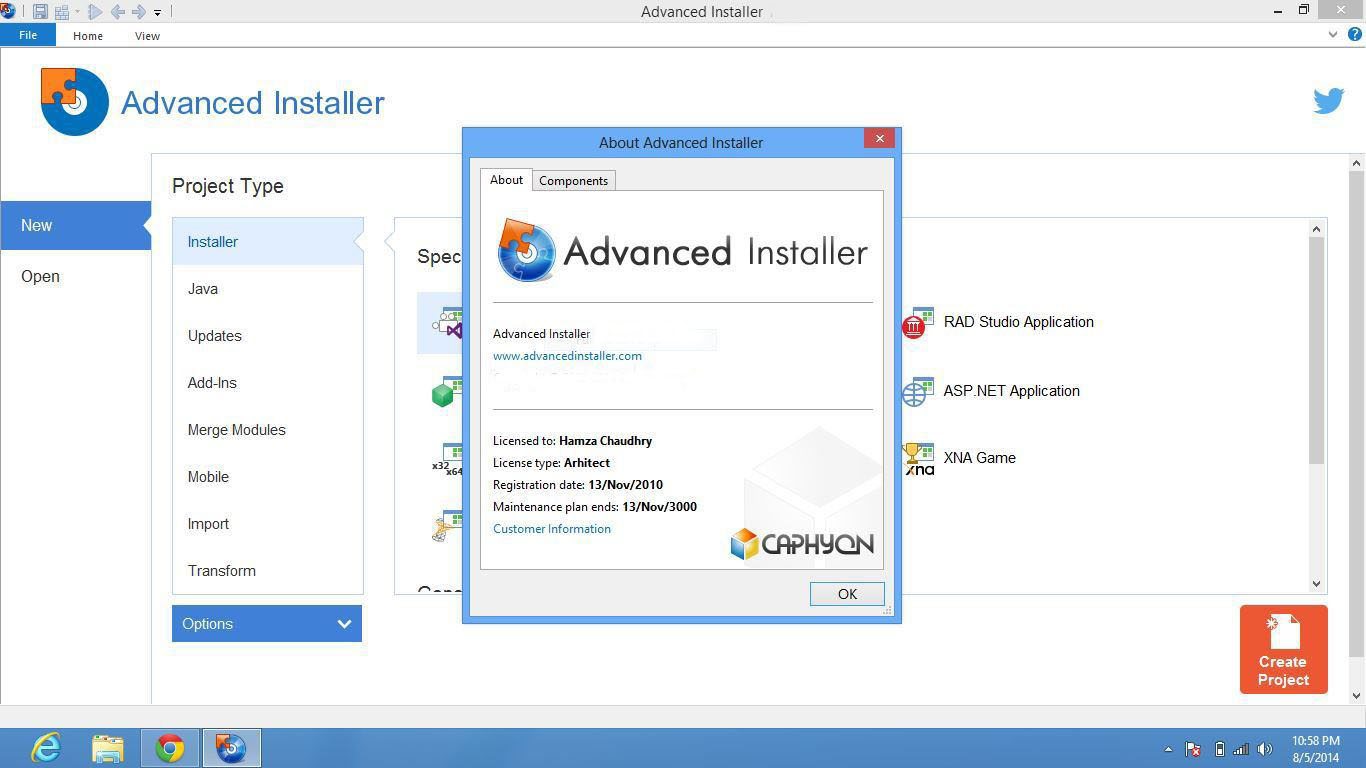This screenshot has width=1366, height=768.
Task: Select the RAD Studio Application icon
Action: [917, 323]
